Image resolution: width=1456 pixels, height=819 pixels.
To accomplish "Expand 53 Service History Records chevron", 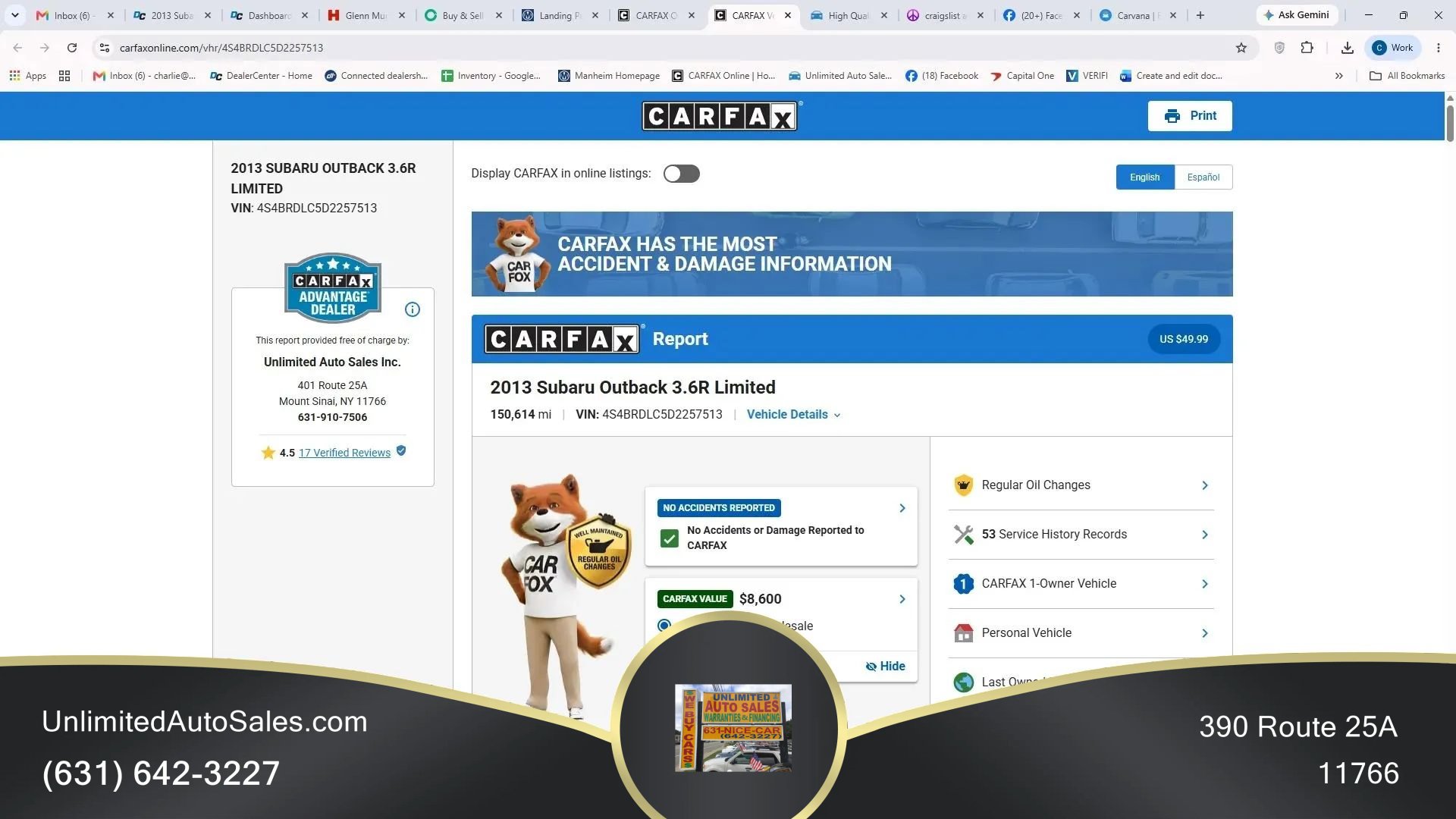I will tap(1204, 535).
